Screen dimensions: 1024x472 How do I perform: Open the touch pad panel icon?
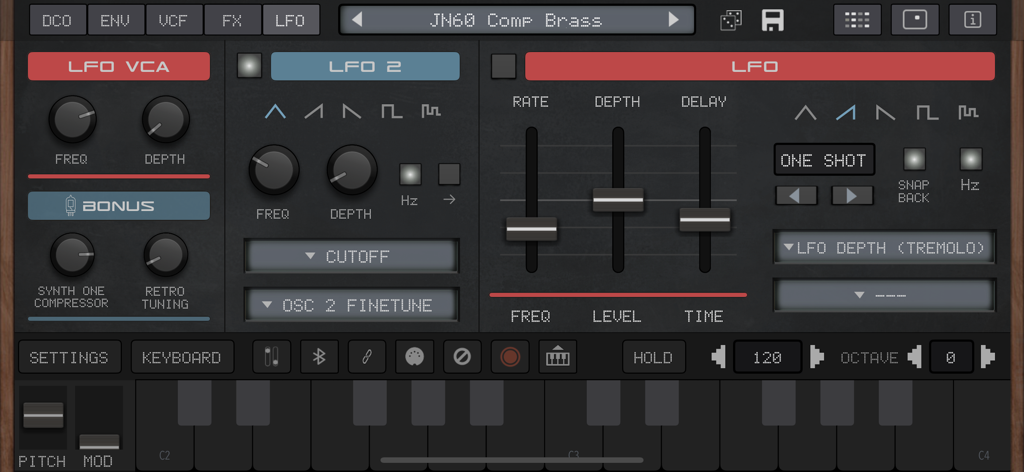coord(915,20)
